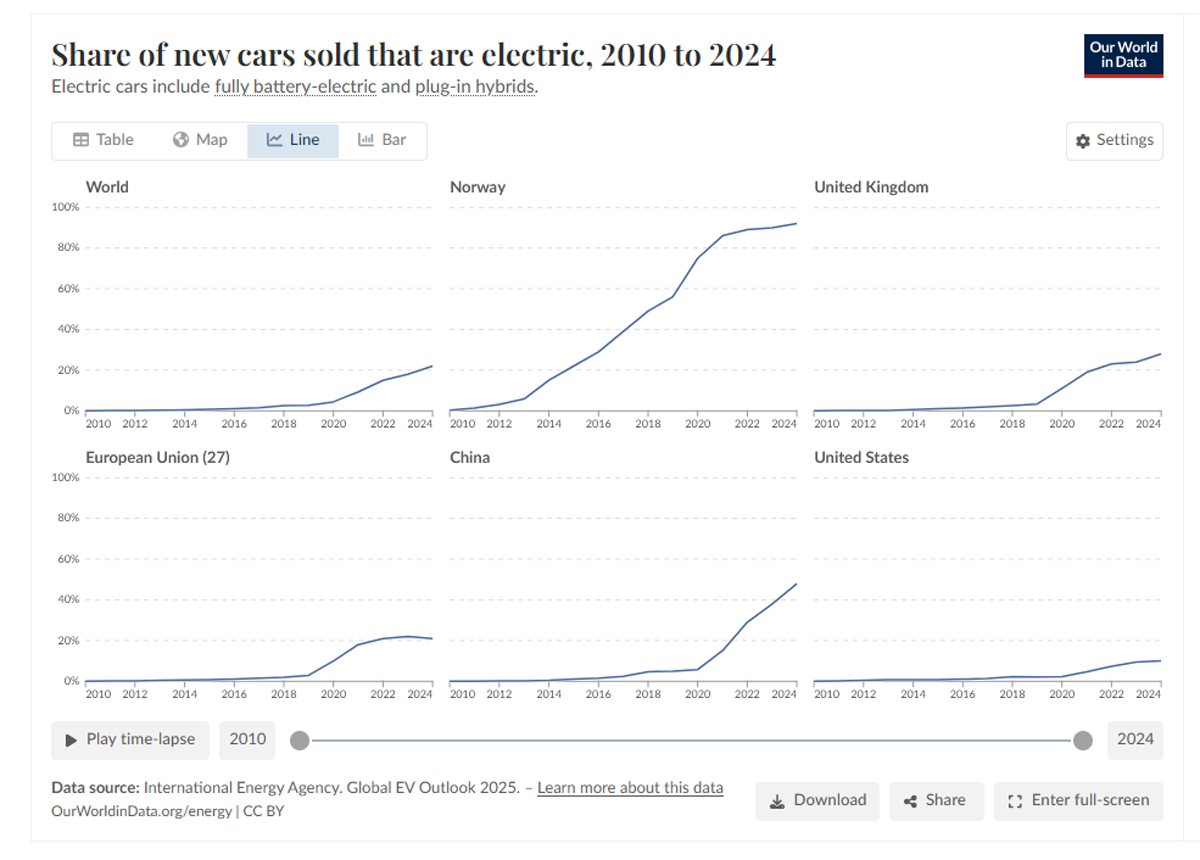Click the Download icon button

(777, 800)
